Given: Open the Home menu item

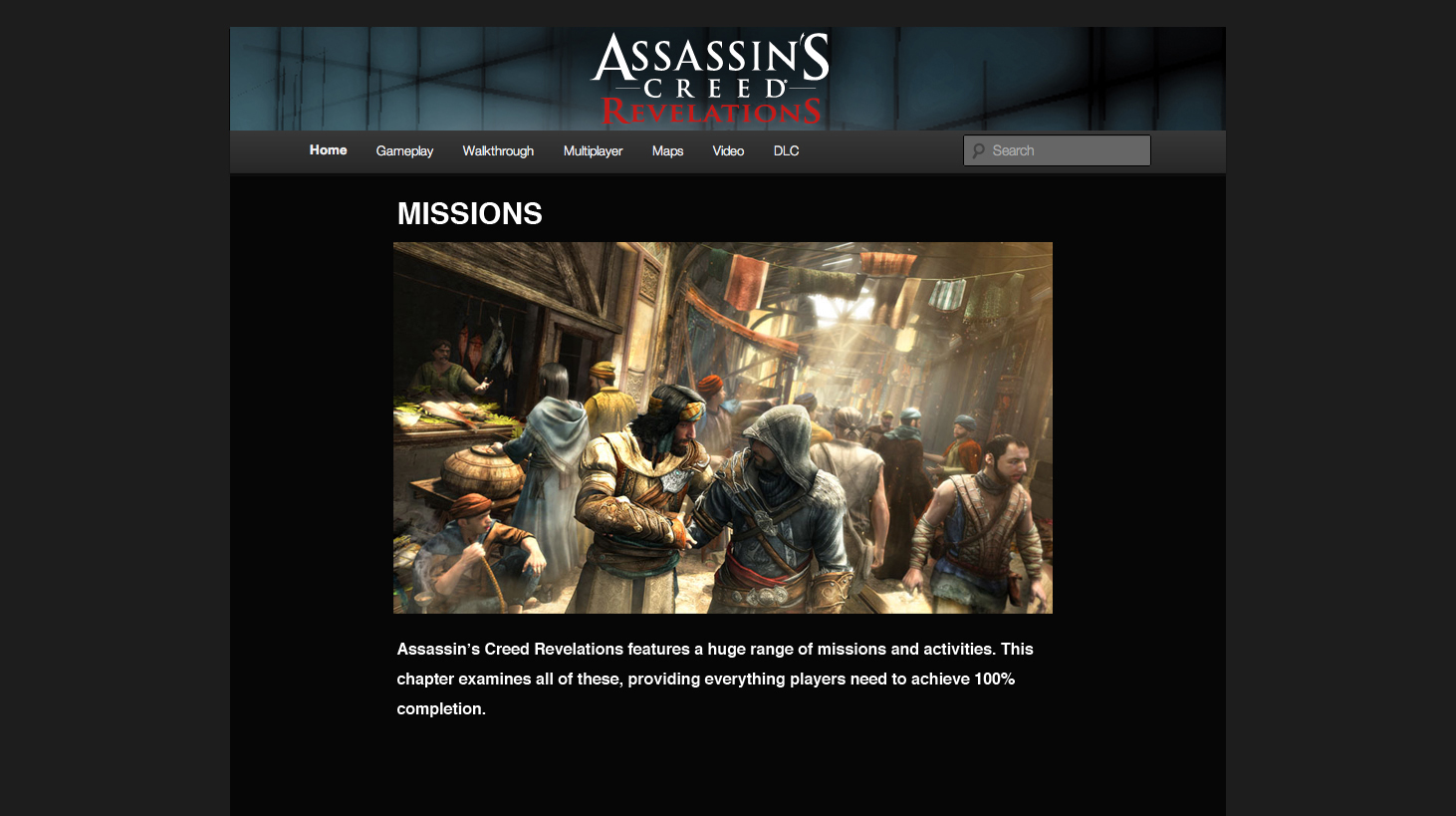Looking at the screenshot, I should [x=328, y=150].
